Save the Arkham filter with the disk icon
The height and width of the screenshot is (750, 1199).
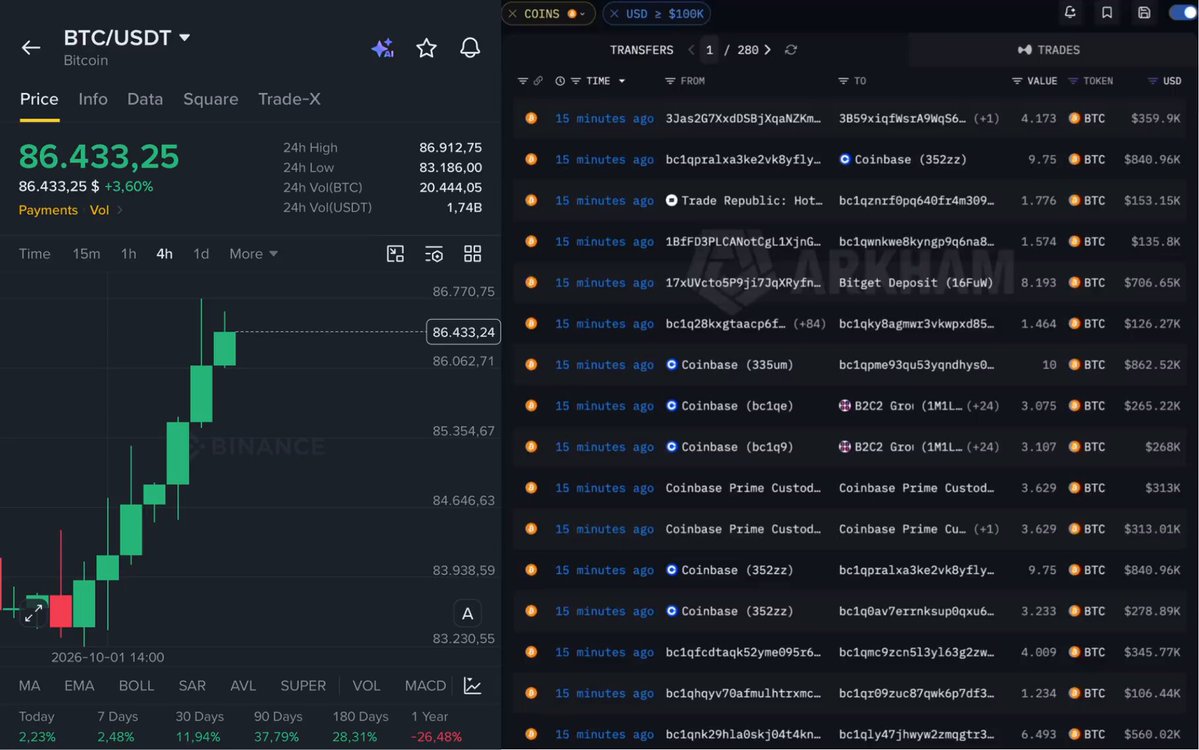coord(1144,12)
